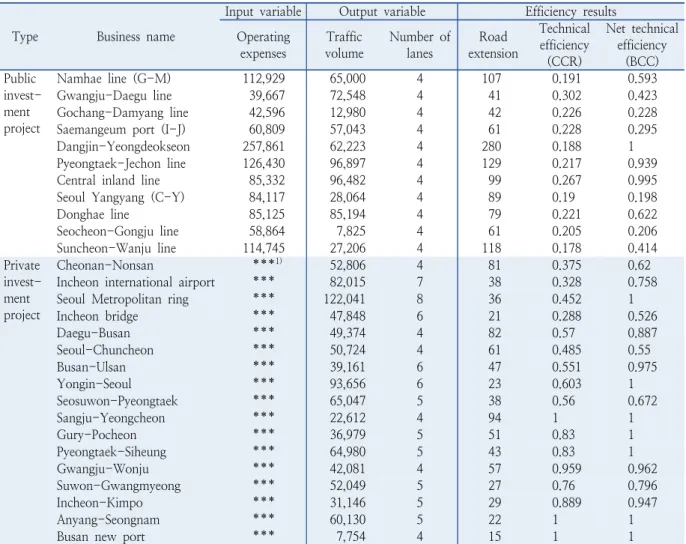Click traffic volume value 93,656

347,384
